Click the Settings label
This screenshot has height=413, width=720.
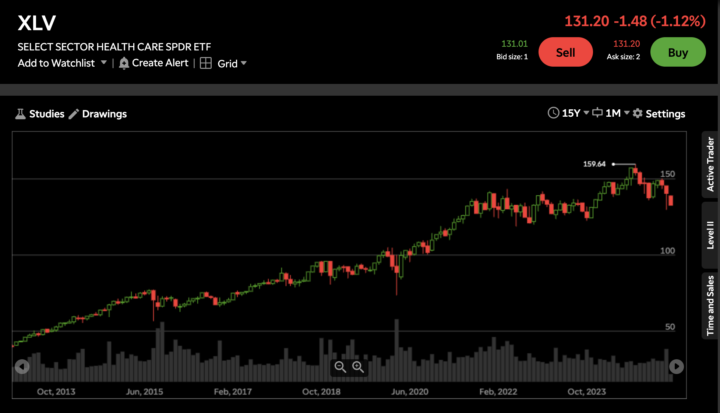tap(665, 114)
